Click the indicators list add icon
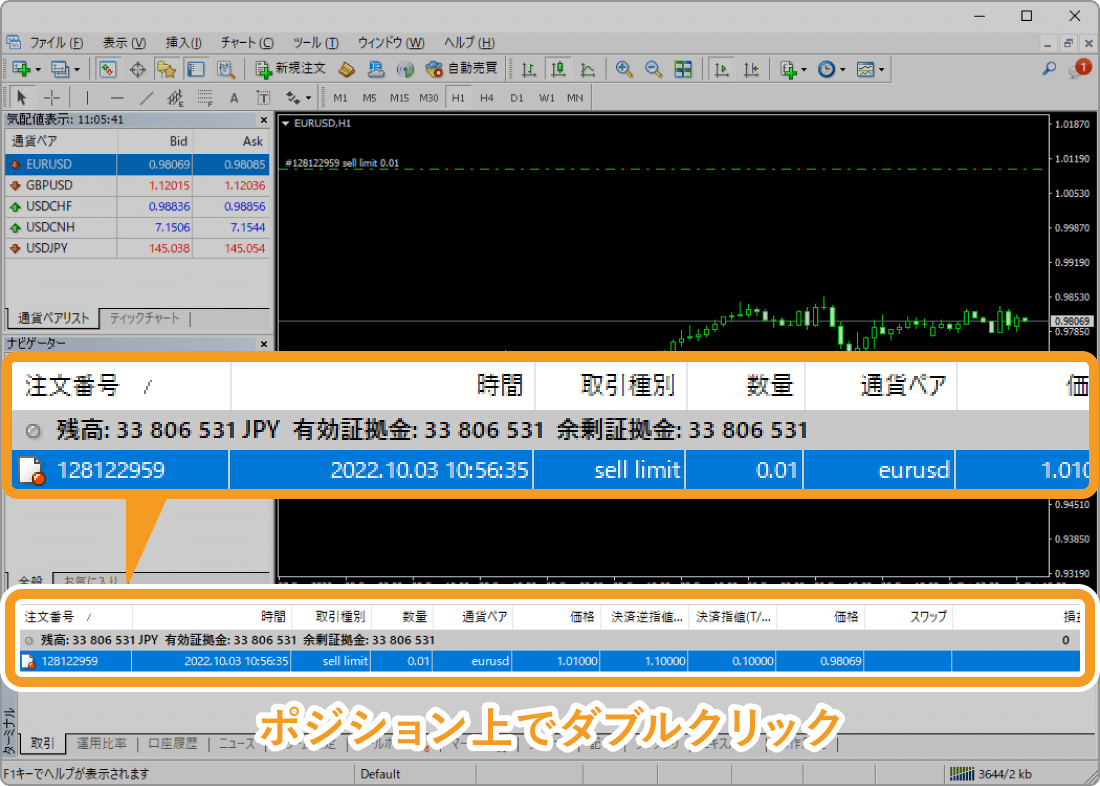The height and width of the screenshot is (786, 1100). point(789,69)
